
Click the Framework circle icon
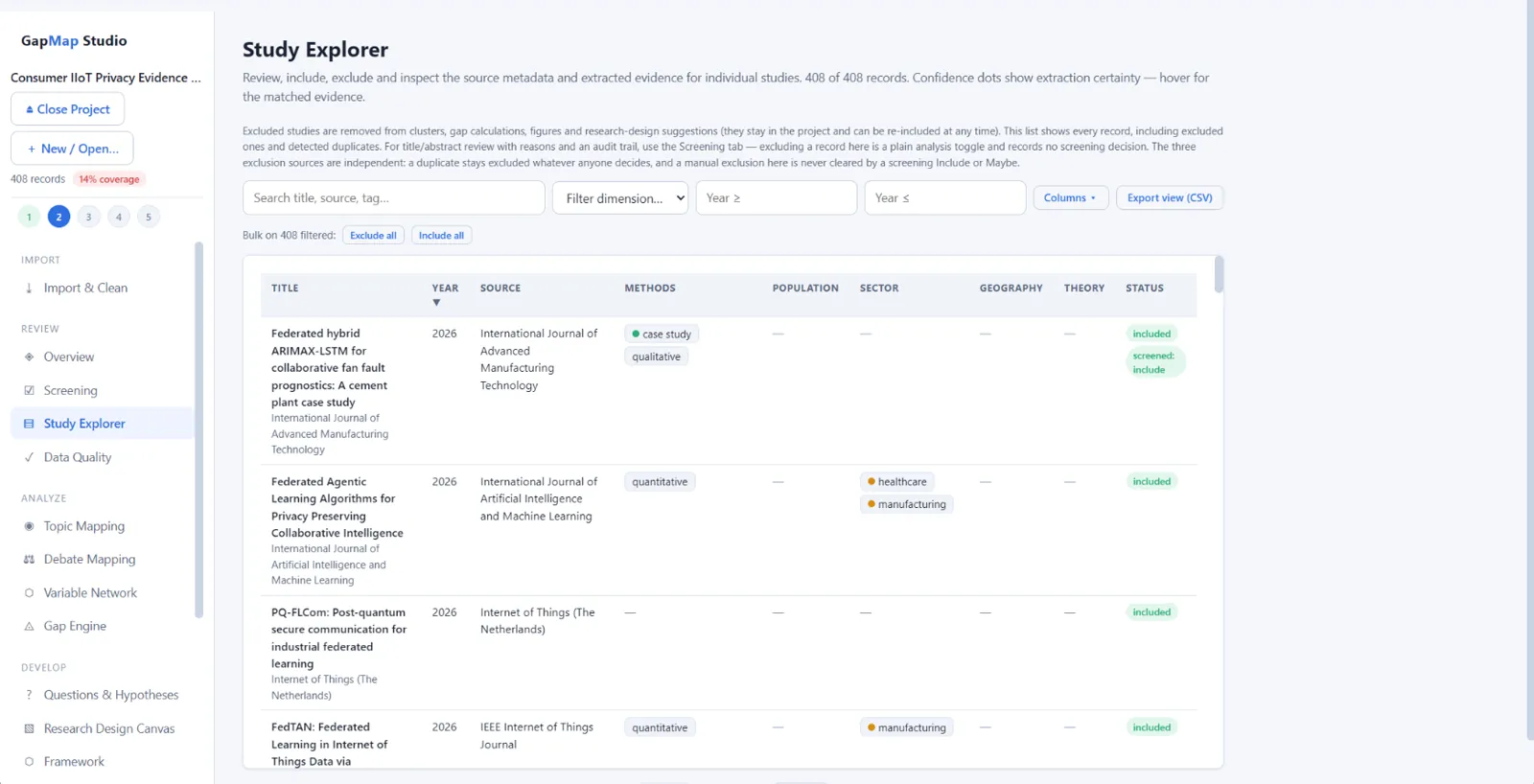point(29,762)
